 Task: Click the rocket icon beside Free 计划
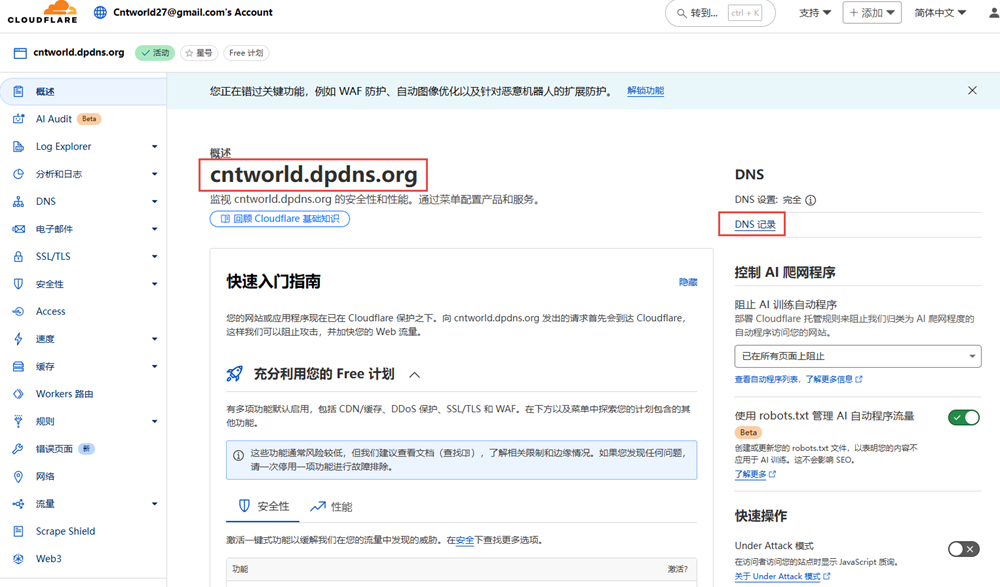point(235,374)
